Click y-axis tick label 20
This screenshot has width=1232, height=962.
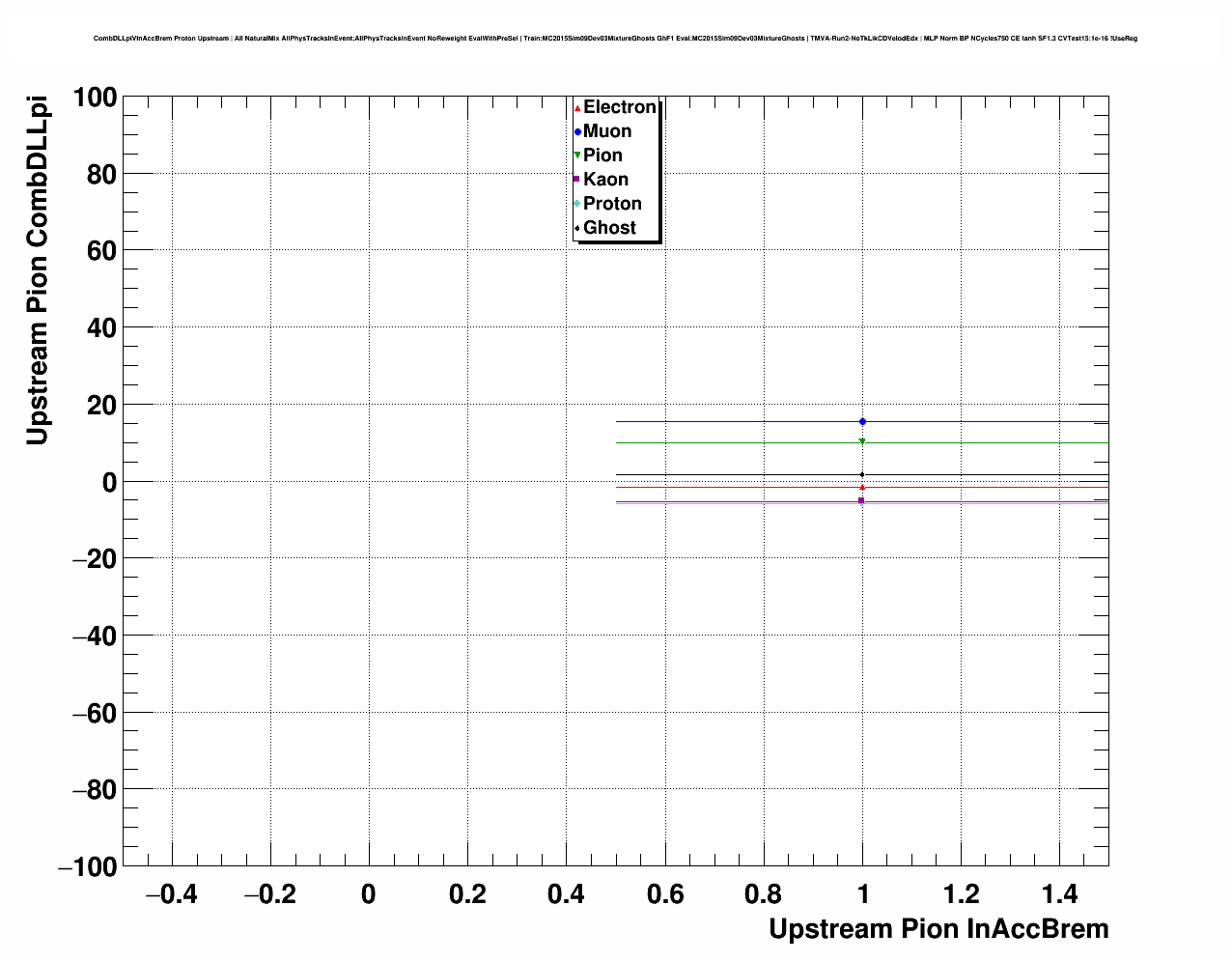click(100, 406)
